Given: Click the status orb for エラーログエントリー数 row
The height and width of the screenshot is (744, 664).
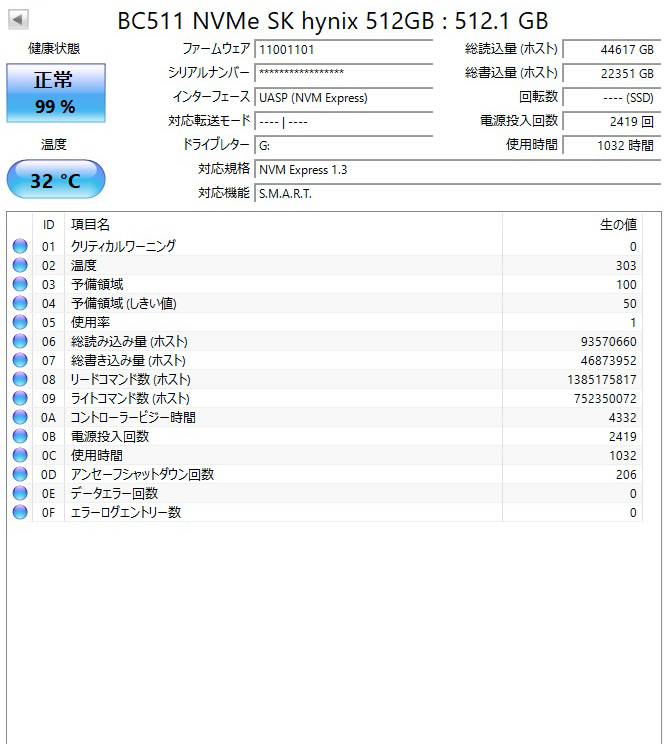Looking at the screenshot, I should tap(20, 512).
